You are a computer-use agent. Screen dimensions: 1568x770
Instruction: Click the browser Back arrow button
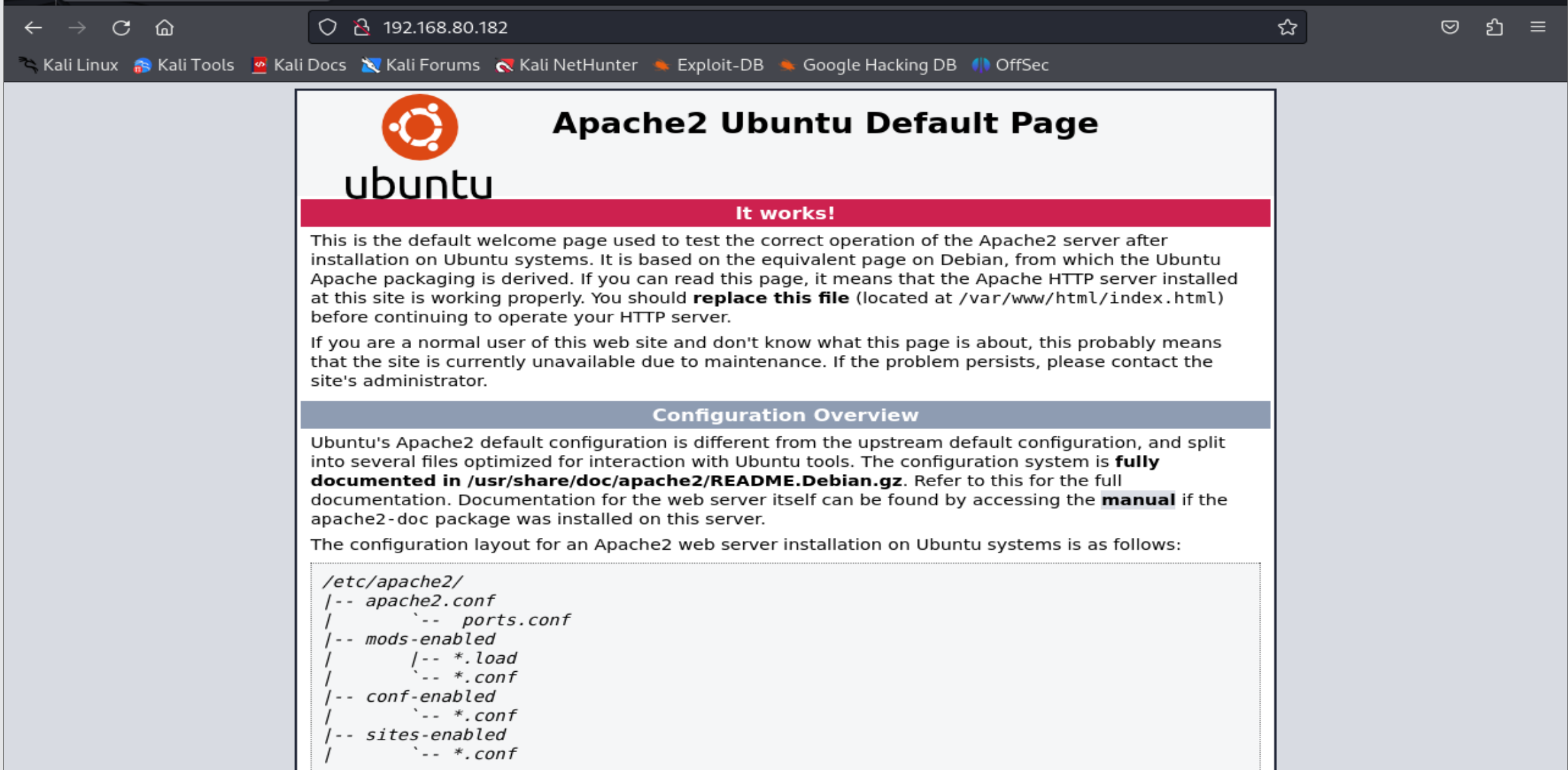coord(33,28)
